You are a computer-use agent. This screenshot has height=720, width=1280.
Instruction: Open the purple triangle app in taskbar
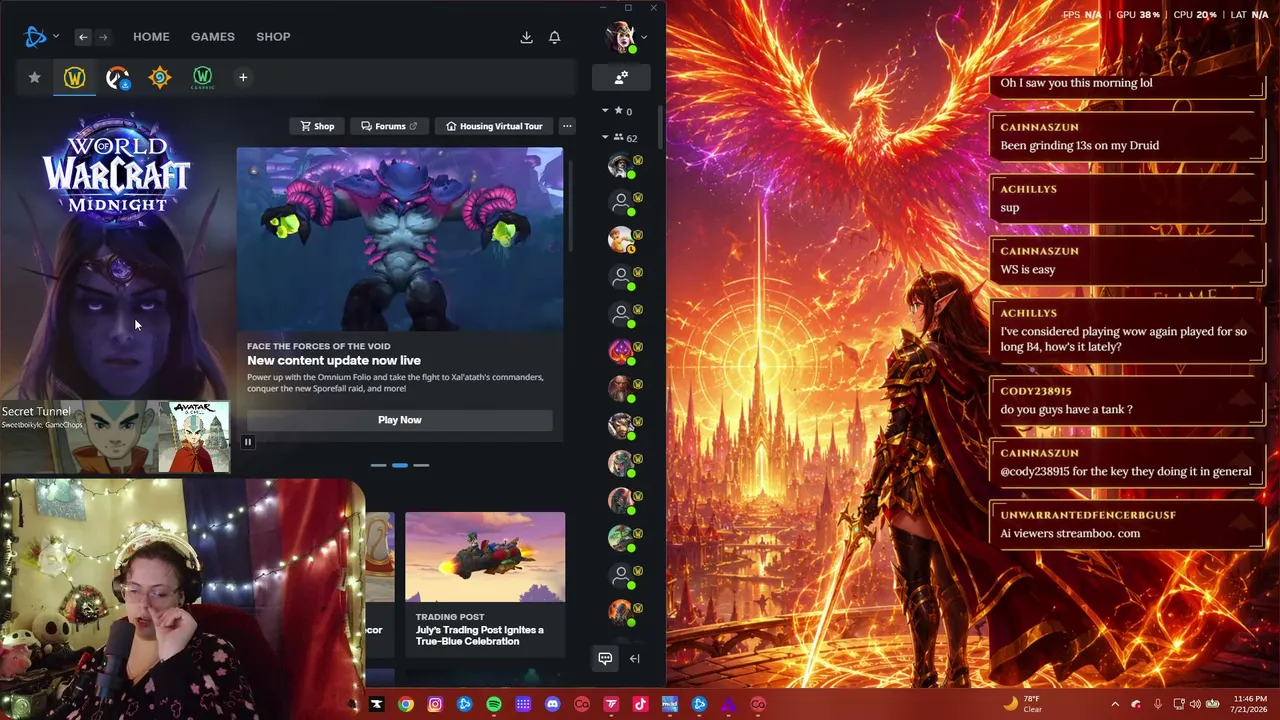729,704
